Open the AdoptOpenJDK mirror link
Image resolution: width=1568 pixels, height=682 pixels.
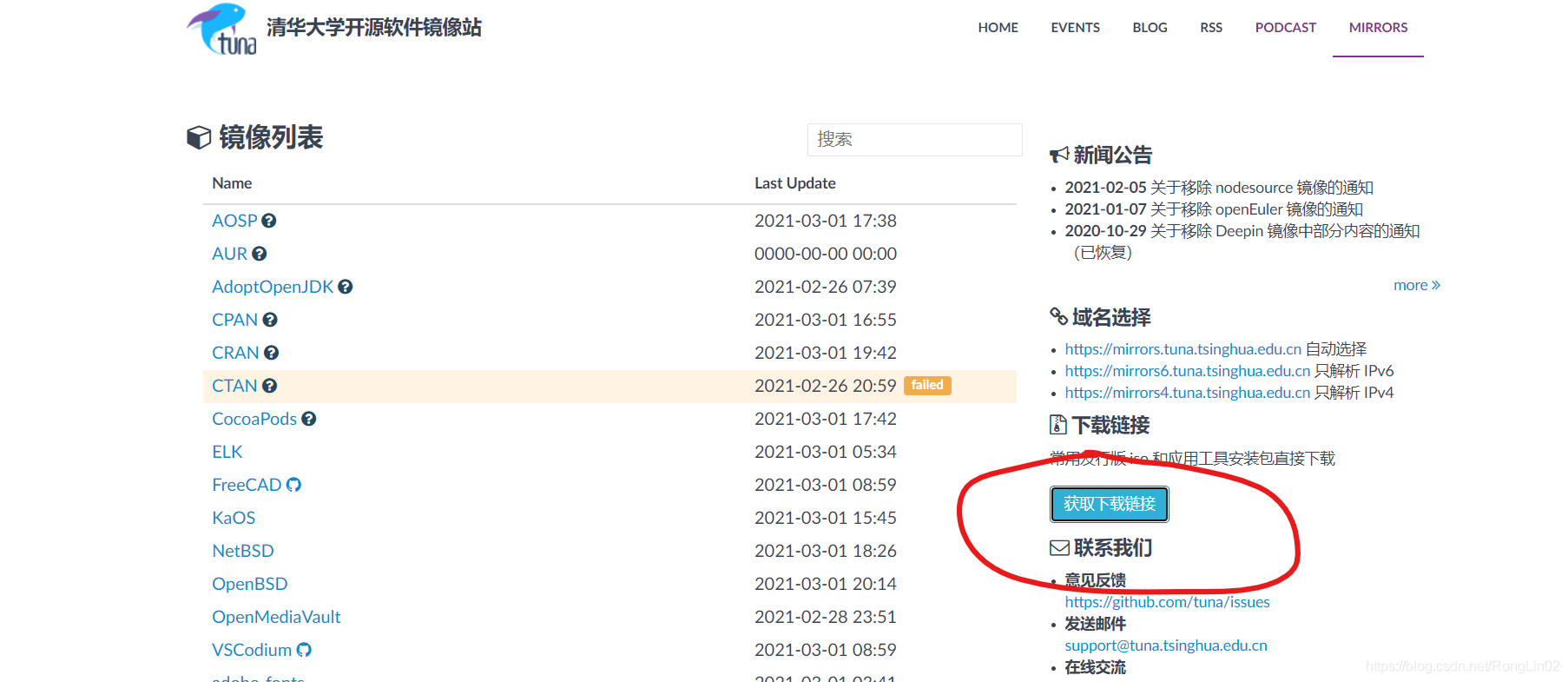point(273,287)
